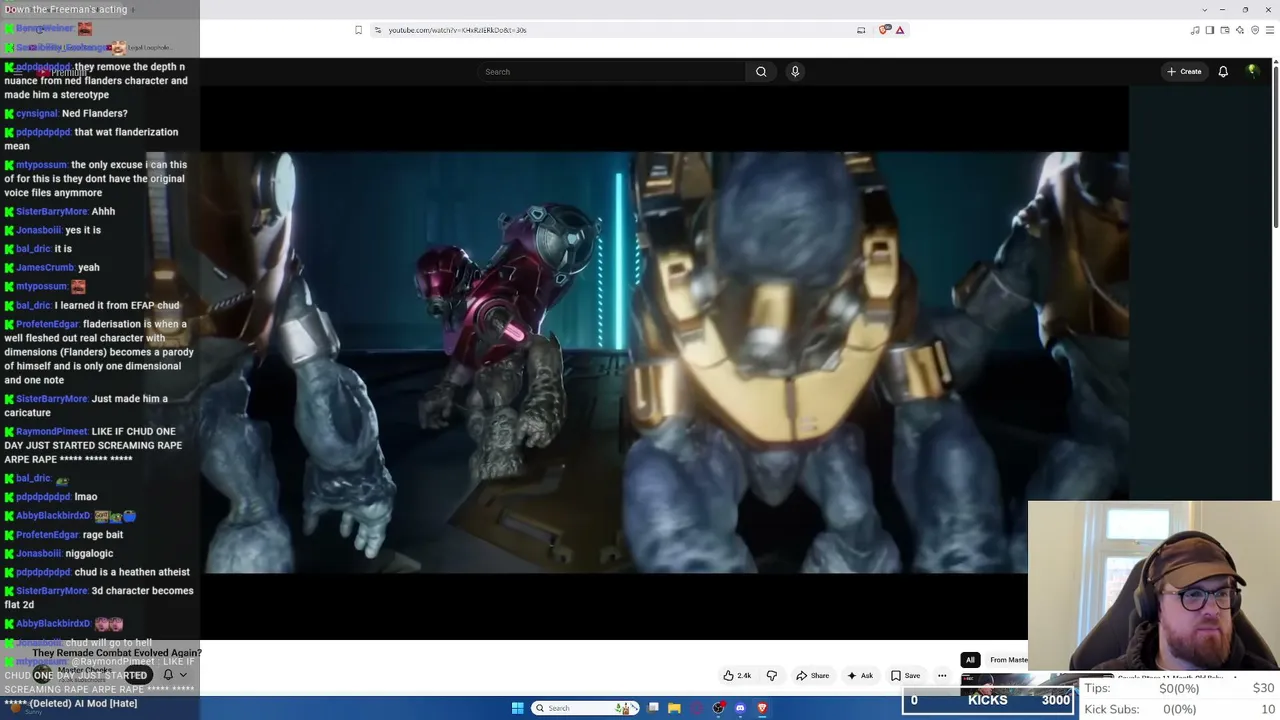Toggle the Brave sidebar panel icon
This screenshot has width=1280, height=720.
pyautogui.click(x=1210, y=30)
